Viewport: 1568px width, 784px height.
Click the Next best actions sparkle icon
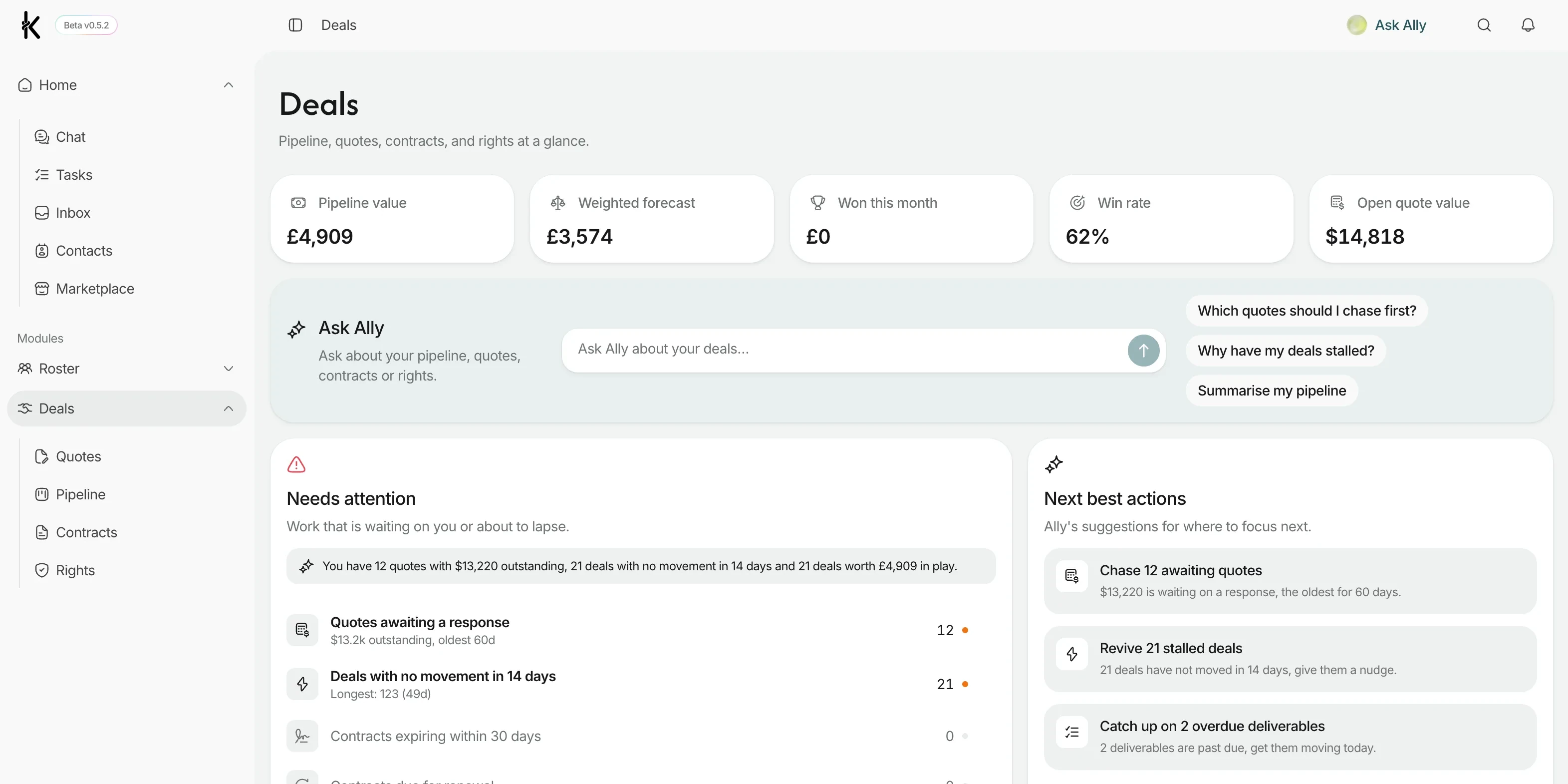[1053, 465]
